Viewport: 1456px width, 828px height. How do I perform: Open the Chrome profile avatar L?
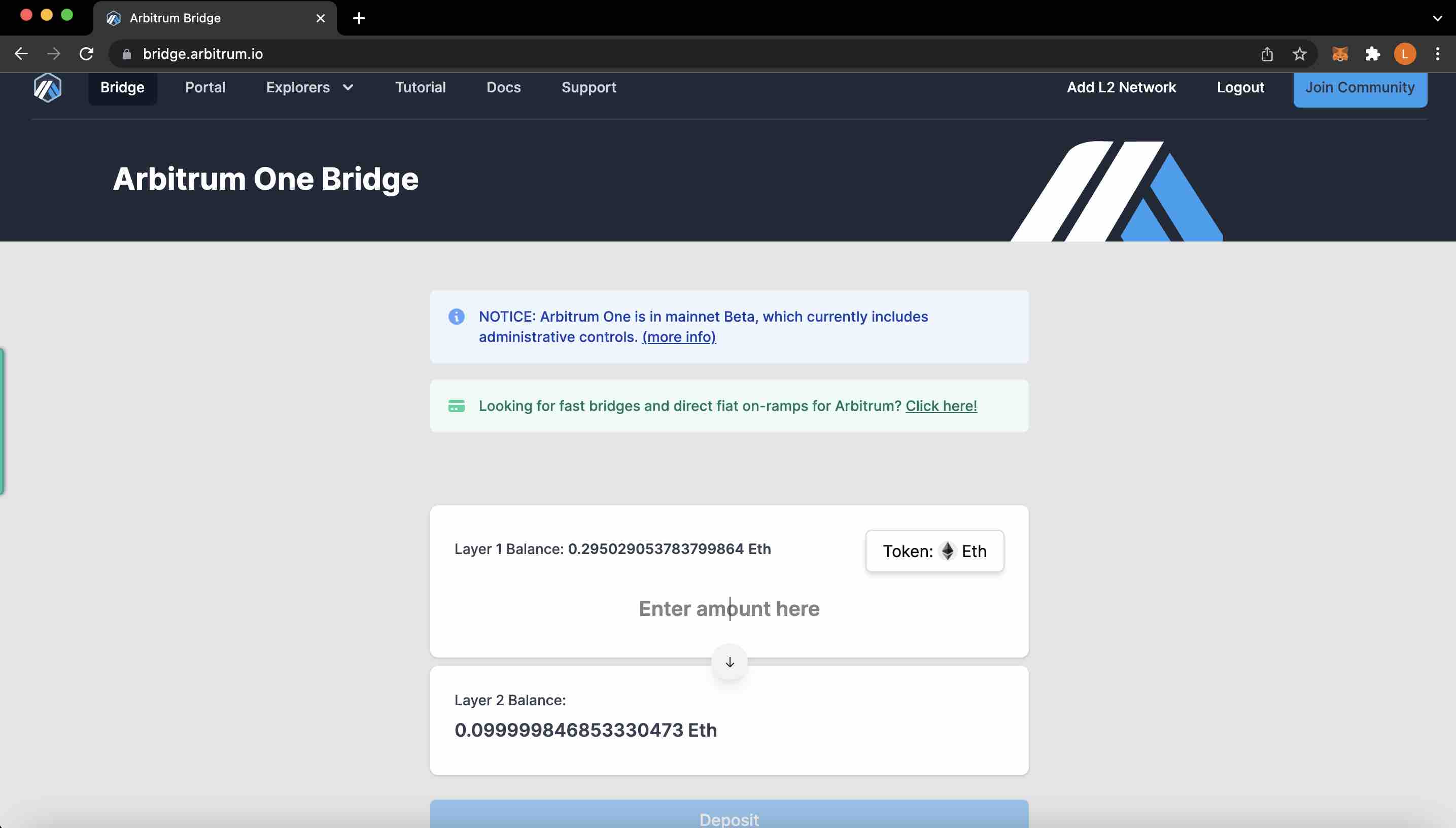coord(1405,54)
